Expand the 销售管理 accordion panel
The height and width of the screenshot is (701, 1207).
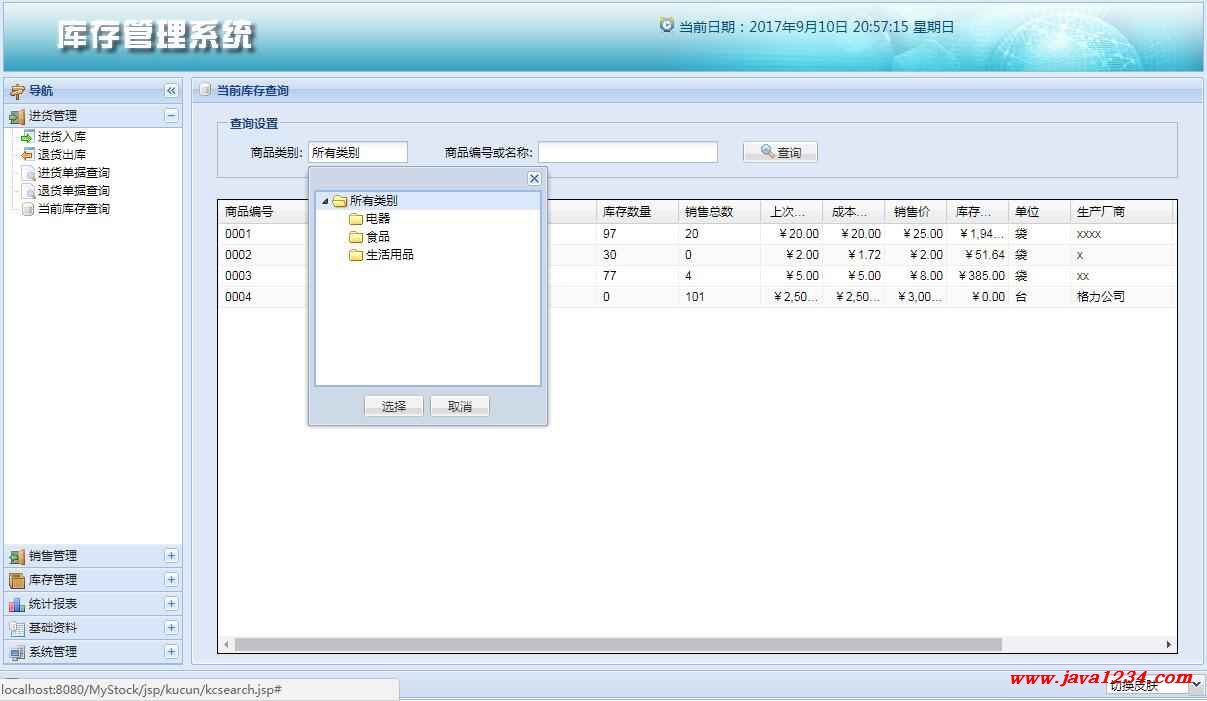pyautogui.click(x=171, y=556)
